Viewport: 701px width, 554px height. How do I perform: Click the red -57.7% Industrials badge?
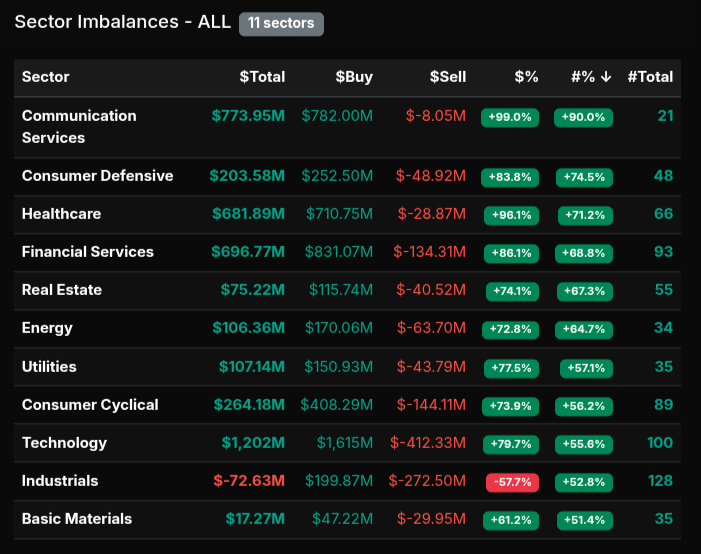pyautogui.click(x=511, y=482)
